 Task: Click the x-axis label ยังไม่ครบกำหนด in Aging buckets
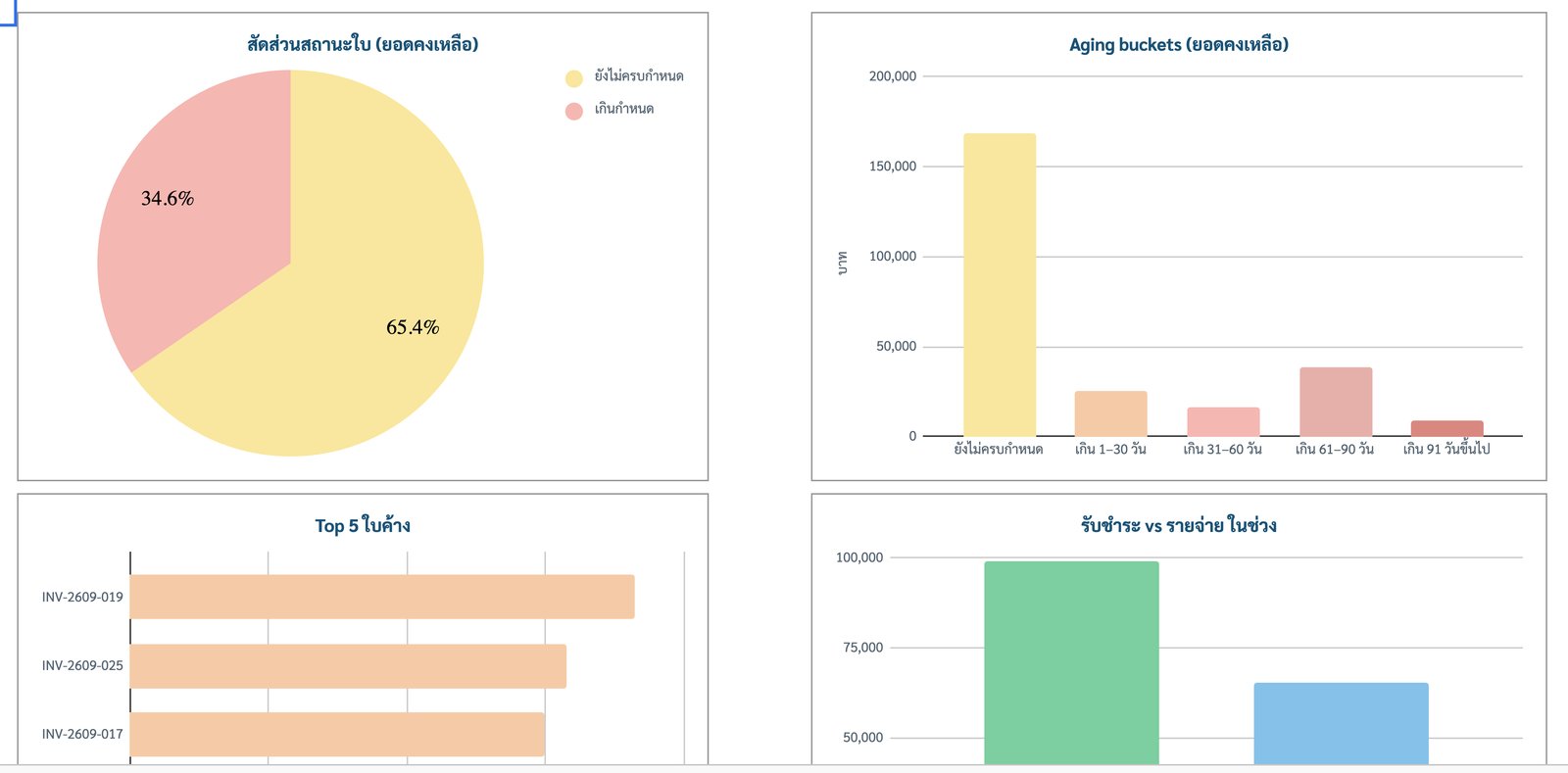click(999, 449)
